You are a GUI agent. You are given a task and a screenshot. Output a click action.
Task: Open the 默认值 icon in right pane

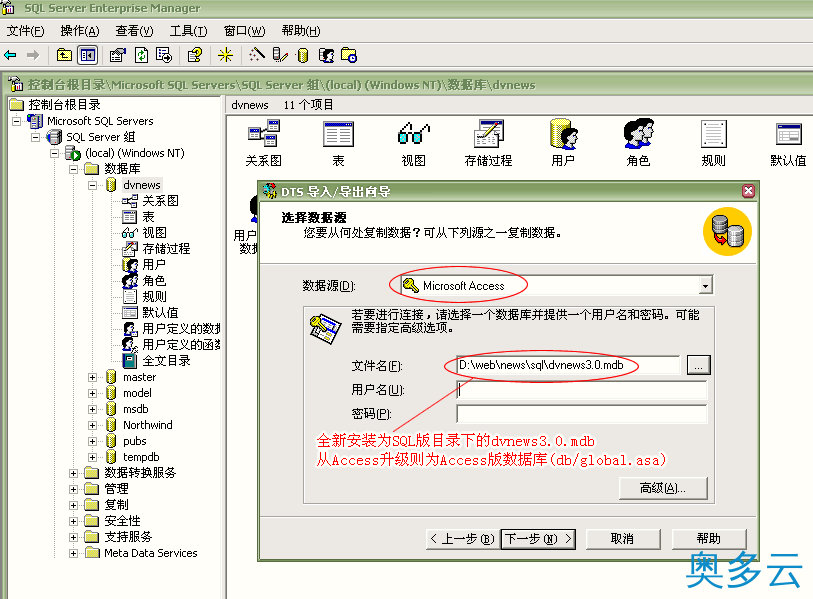pos(788,143)
